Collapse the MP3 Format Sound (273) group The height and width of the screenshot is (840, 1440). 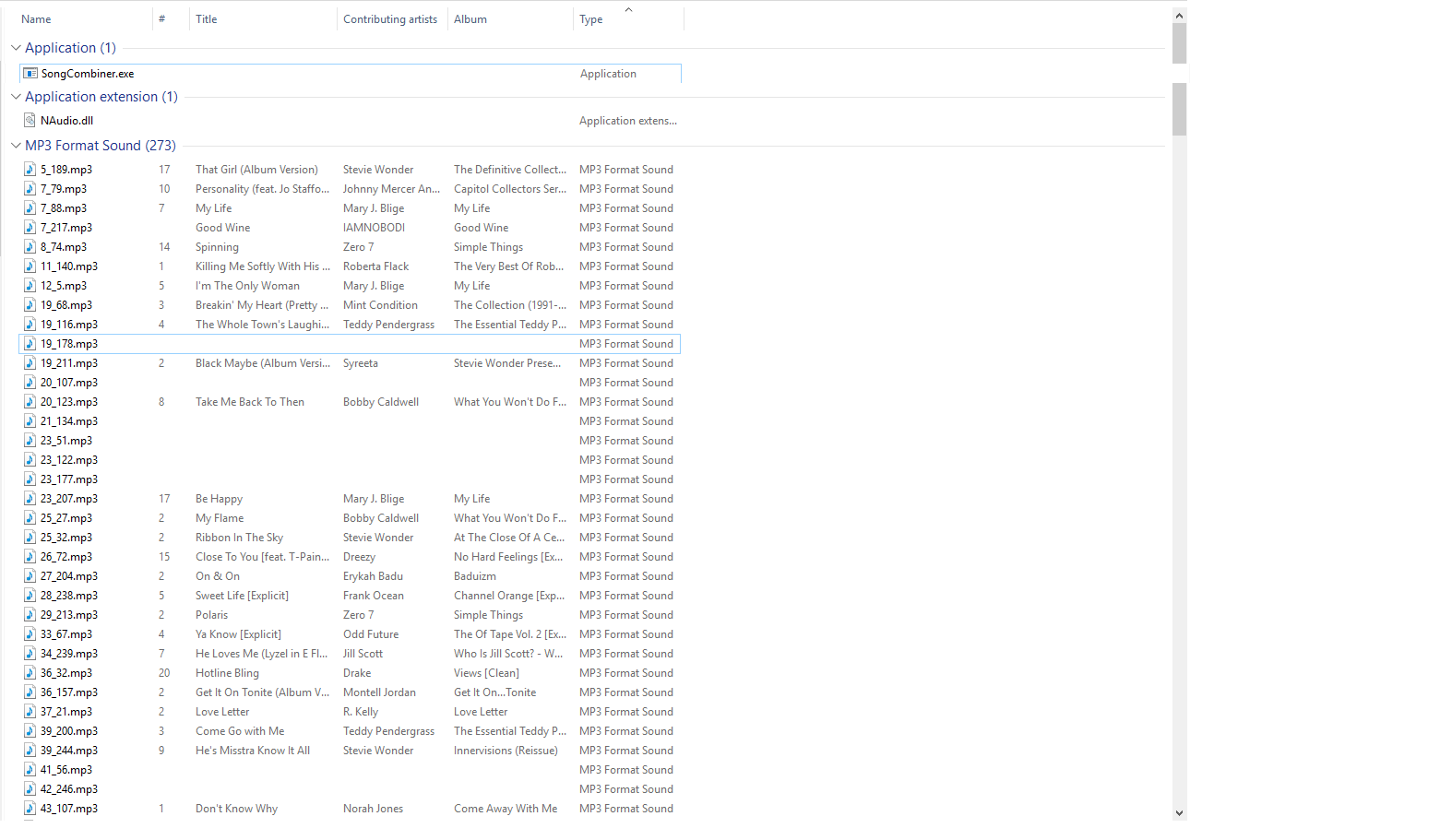(x=16, y=146)
